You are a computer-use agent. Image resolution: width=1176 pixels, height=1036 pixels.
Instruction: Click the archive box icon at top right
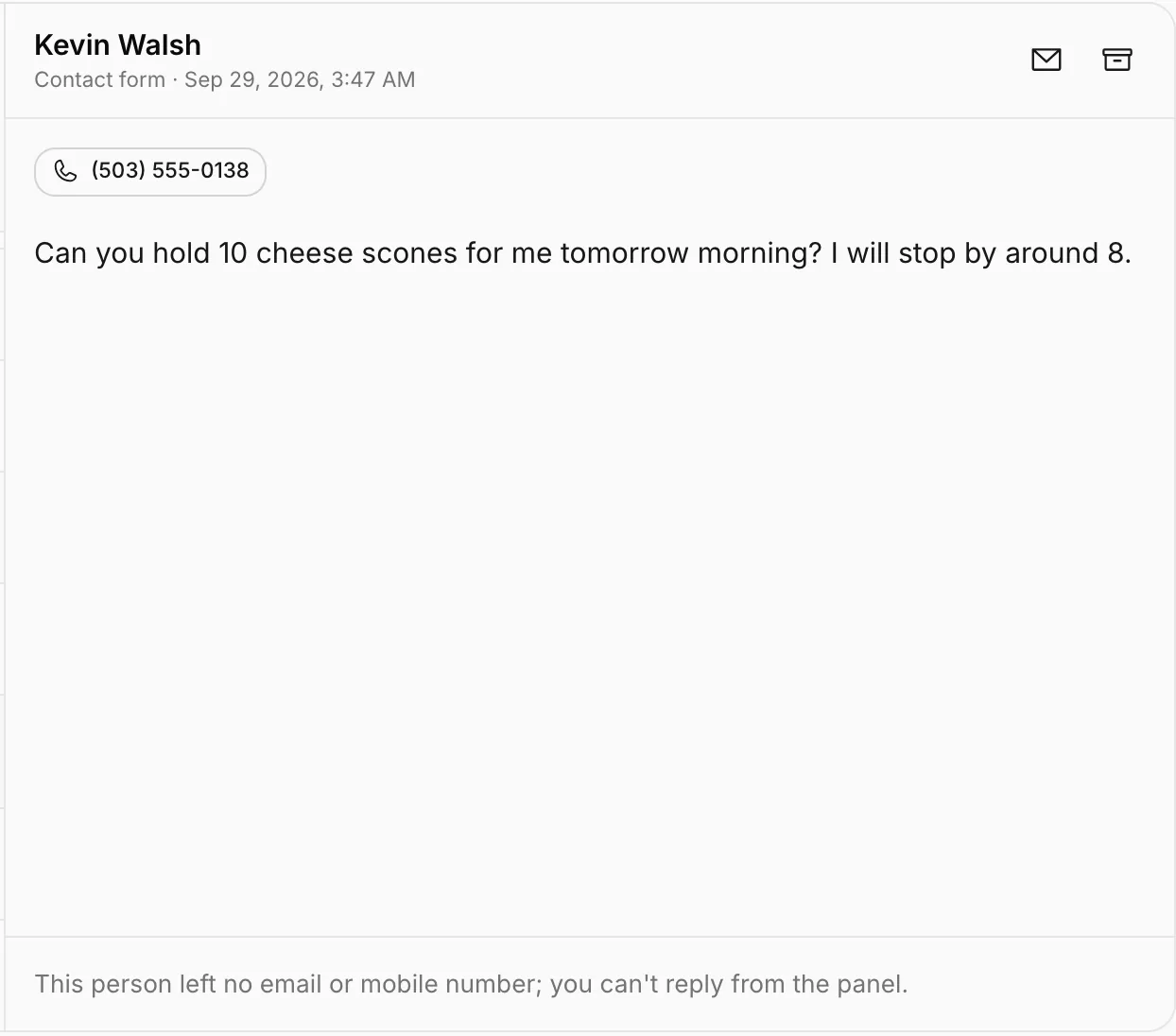1117,60
